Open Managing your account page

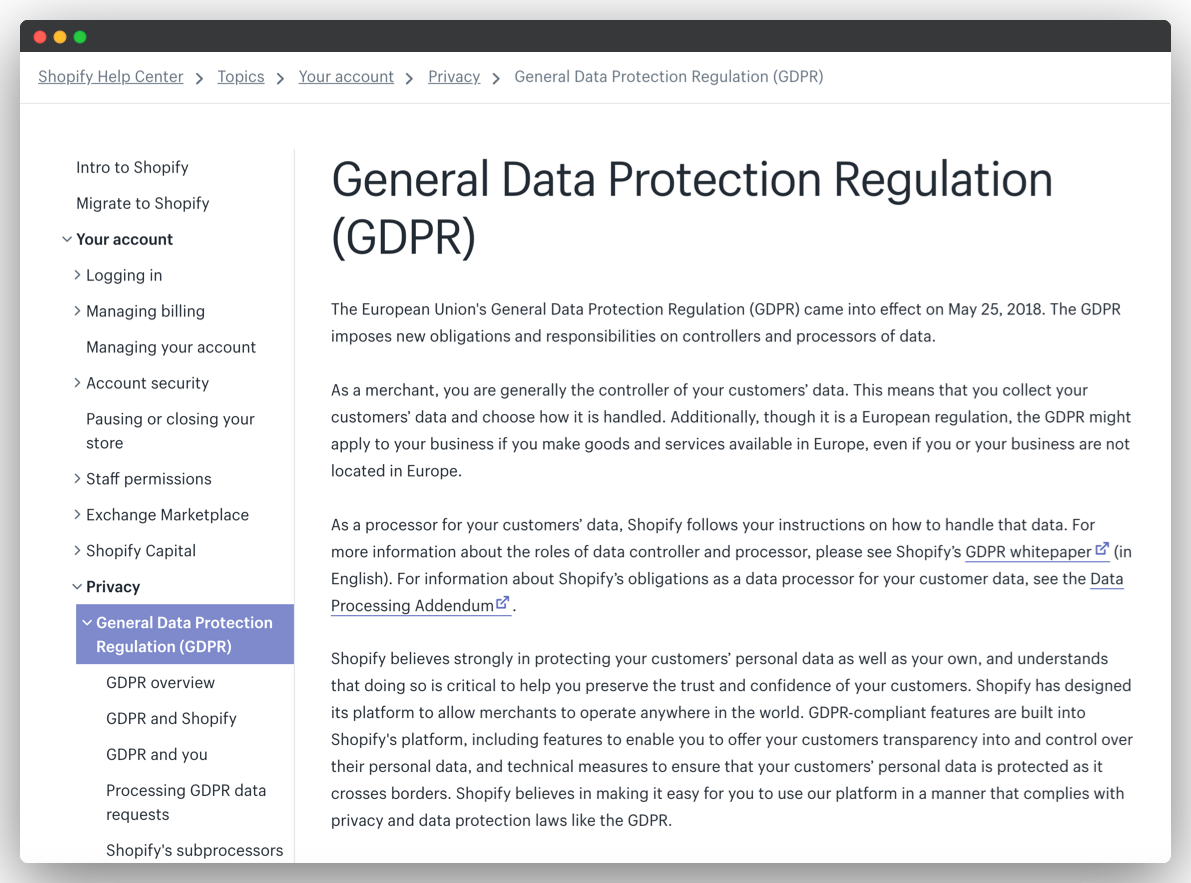[171, 347]
